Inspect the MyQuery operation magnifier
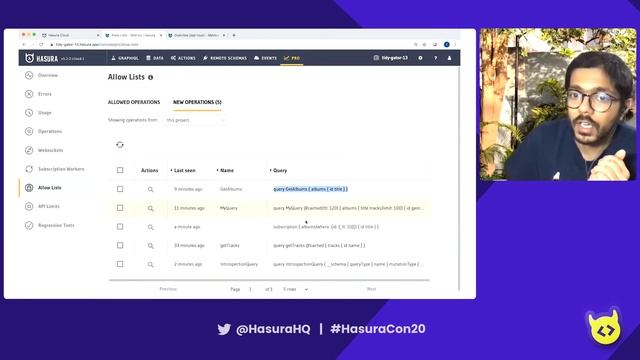 (151, 208)
